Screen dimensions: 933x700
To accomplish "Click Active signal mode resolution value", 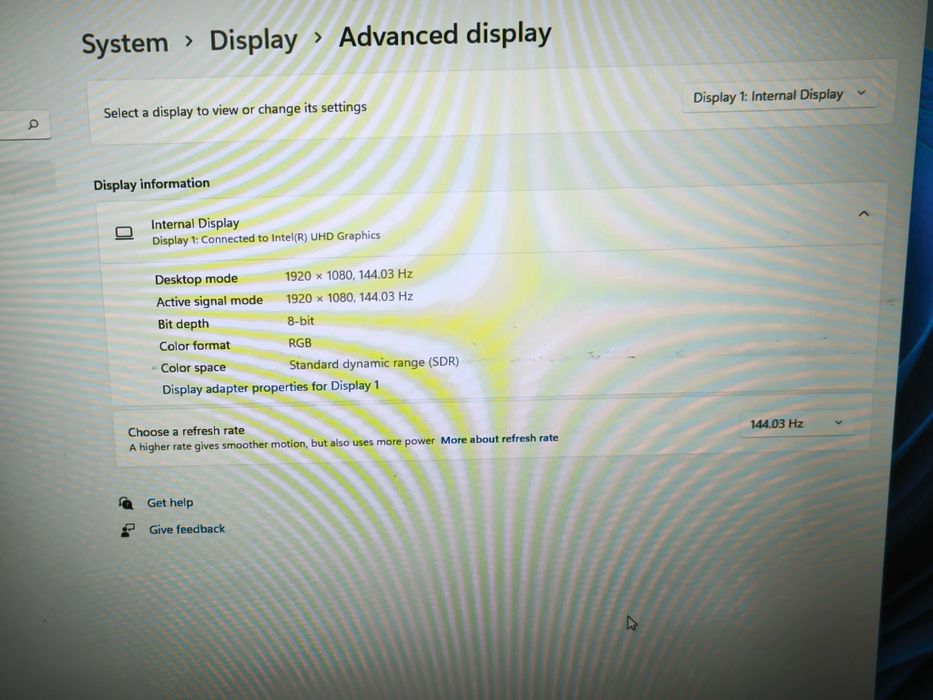I will (349, 297).
